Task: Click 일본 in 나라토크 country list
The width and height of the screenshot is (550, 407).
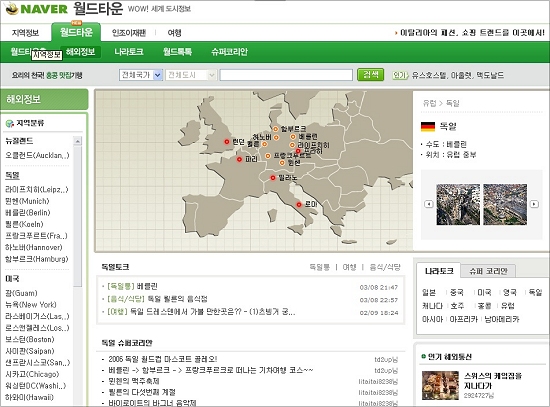Action: (x=429, y=292)
